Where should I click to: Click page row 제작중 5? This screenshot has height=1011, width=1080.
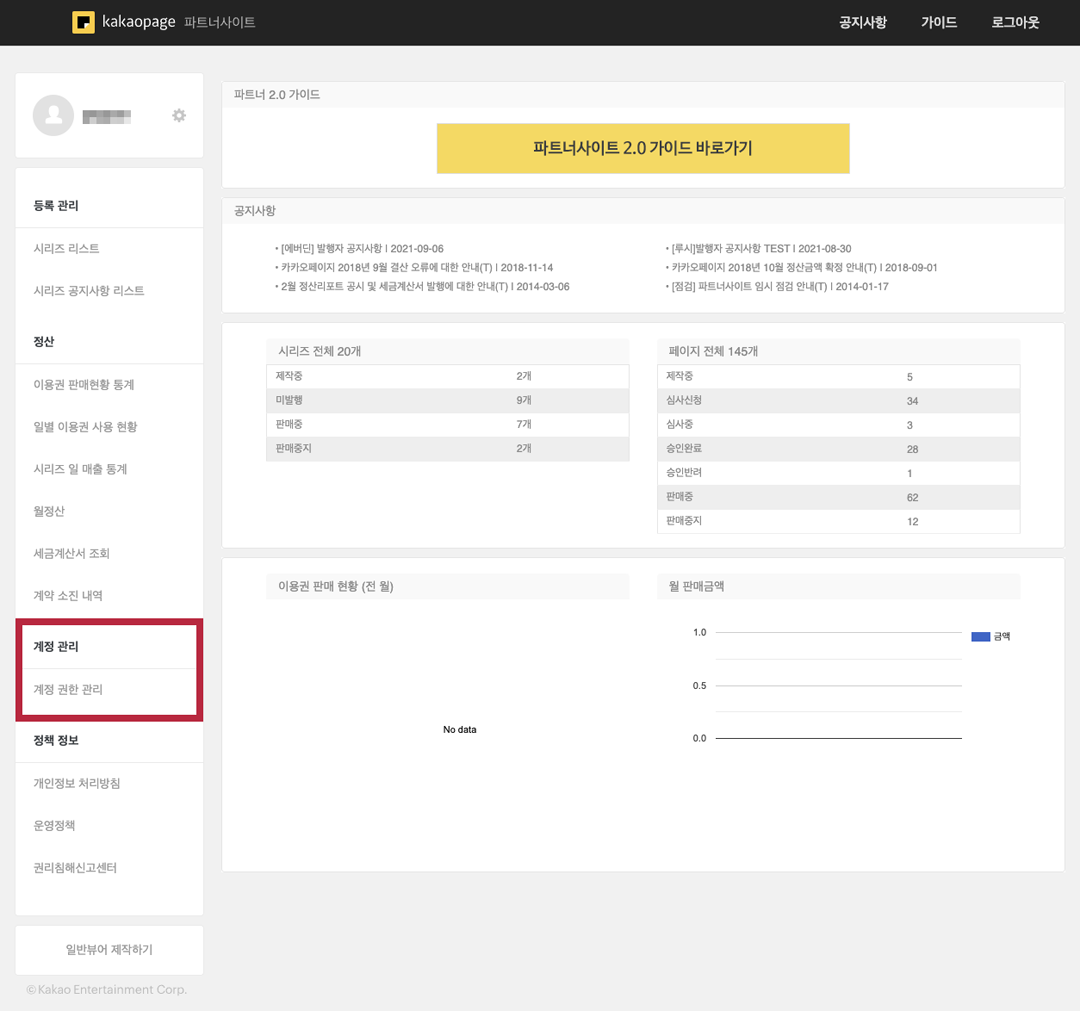pyautogui.click(x=838, y=377)
